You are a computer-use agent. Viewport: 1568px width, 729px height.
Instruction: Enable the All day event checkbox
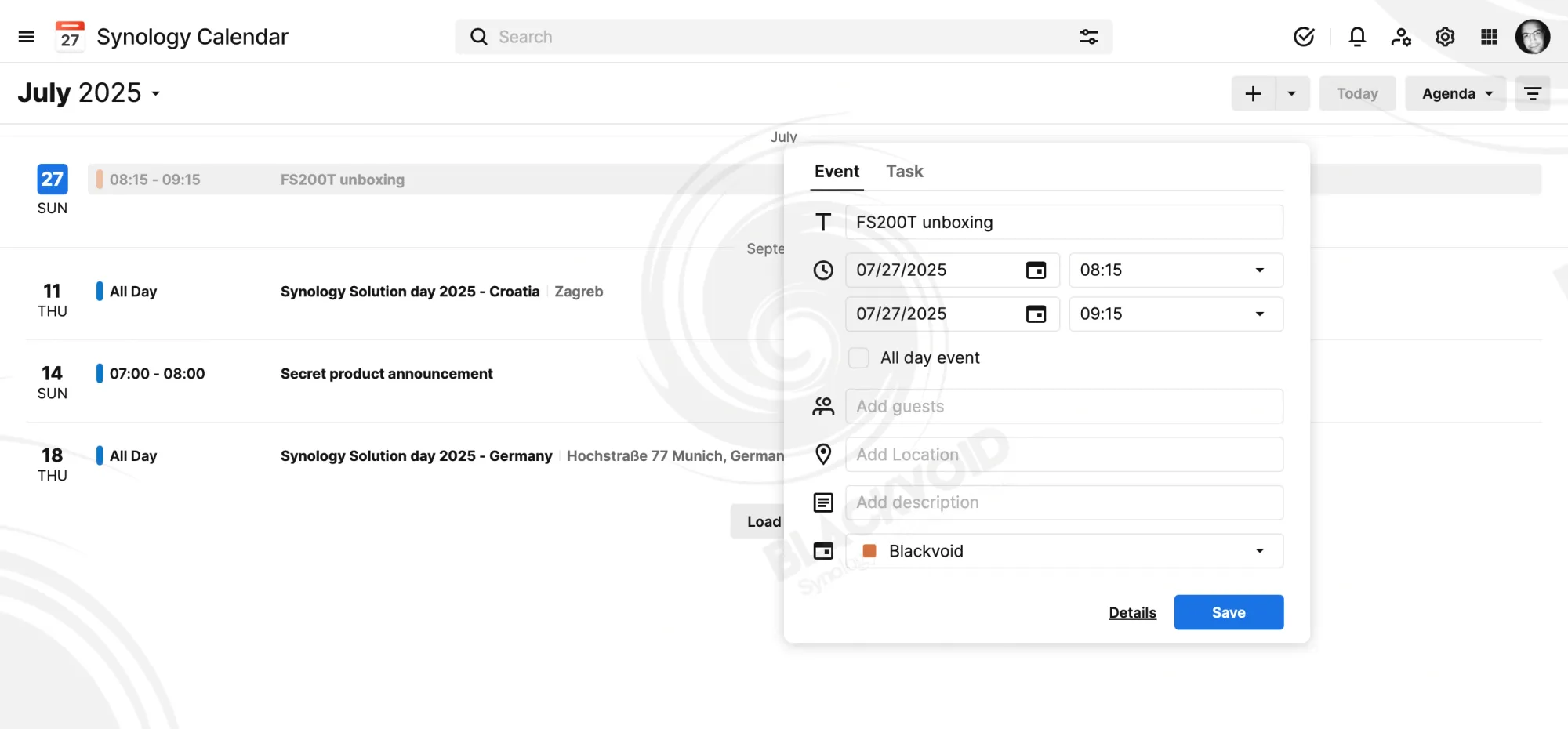coord(859,358)
